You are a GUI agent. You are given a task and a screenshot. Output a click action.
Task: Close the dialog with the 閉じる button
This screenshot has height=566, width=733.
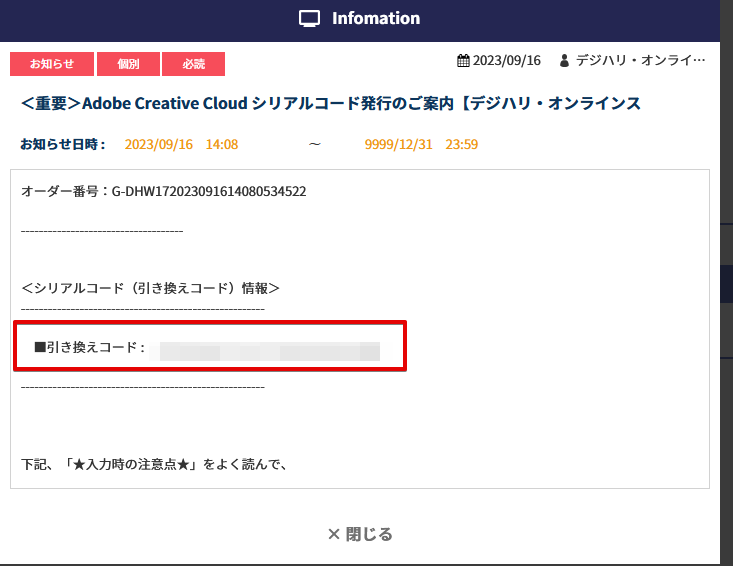(360, 534)
